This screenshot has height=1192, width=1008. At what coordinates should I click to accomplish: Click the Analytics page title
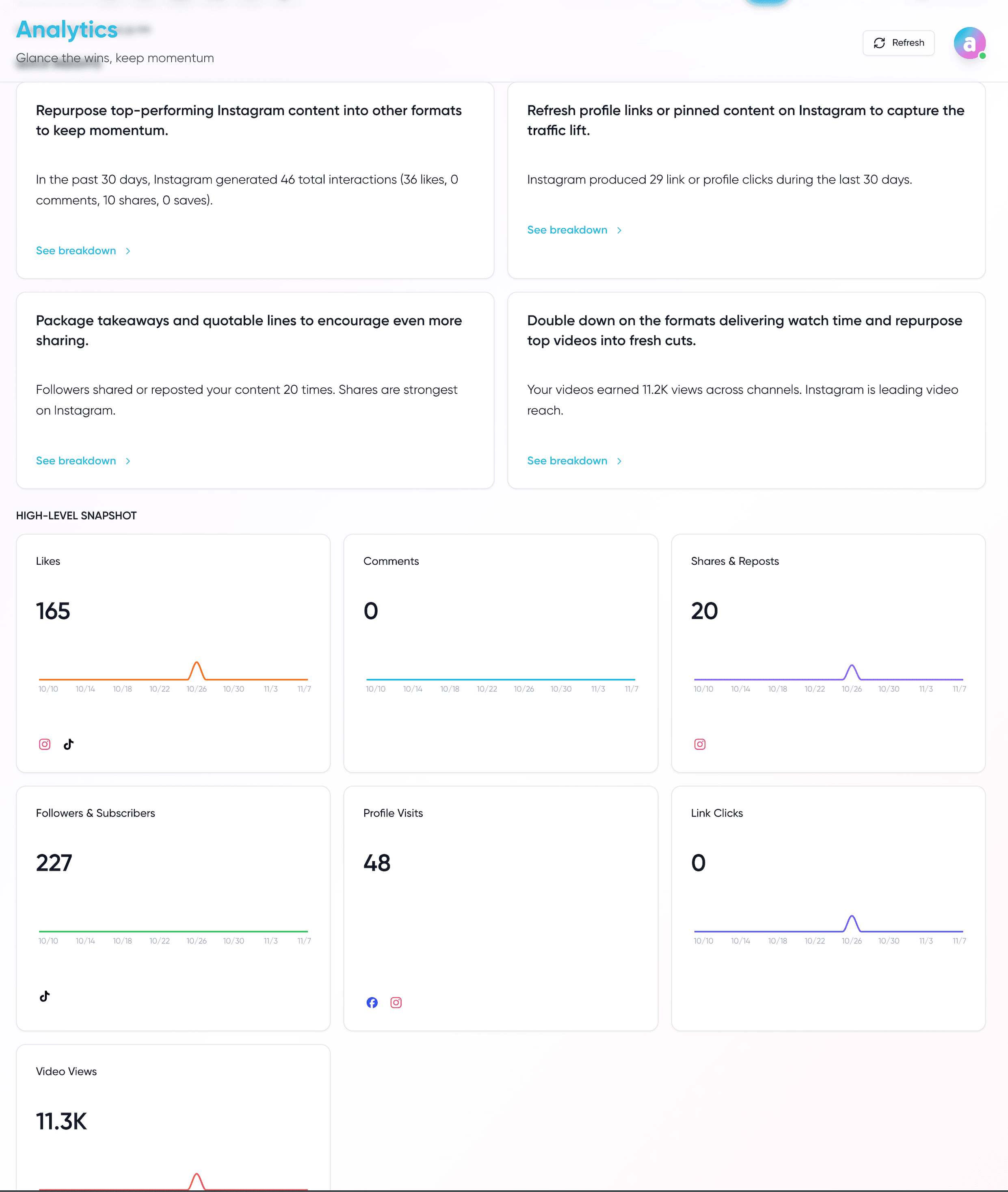pos(67,30)
